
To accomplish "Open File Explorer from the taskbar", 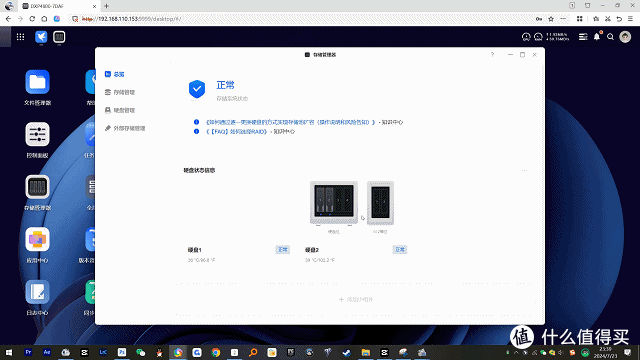I will [365, 352].
